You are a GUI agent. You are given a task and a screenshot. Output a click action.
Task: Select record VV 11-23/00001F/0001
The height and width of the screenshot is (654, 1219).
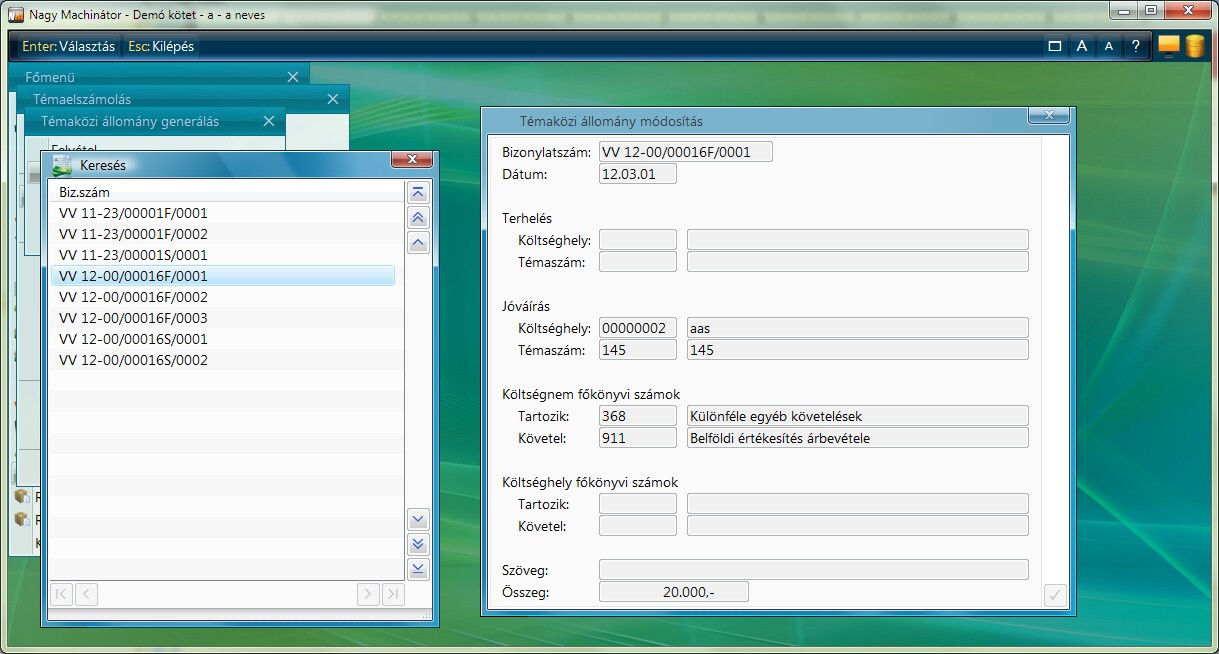click(x=133, y=213)
